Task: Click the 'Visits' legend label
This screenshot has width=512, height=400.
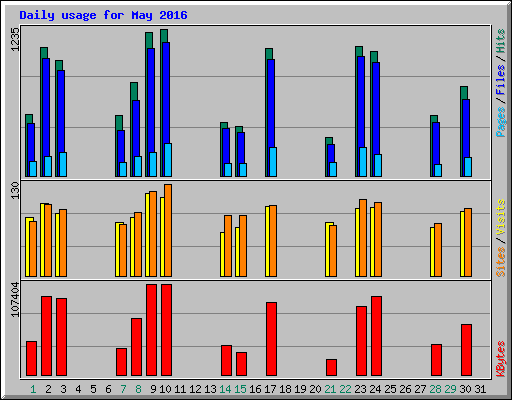Action: pyautogui.click(x=501, y=218)
